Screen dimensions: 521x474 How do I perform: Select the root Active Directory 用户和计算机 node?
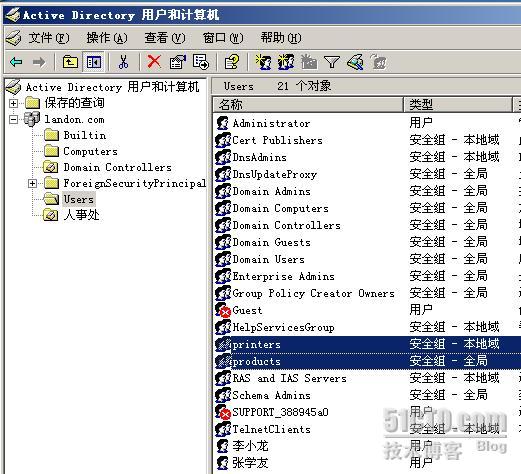(x=113, y=87)
